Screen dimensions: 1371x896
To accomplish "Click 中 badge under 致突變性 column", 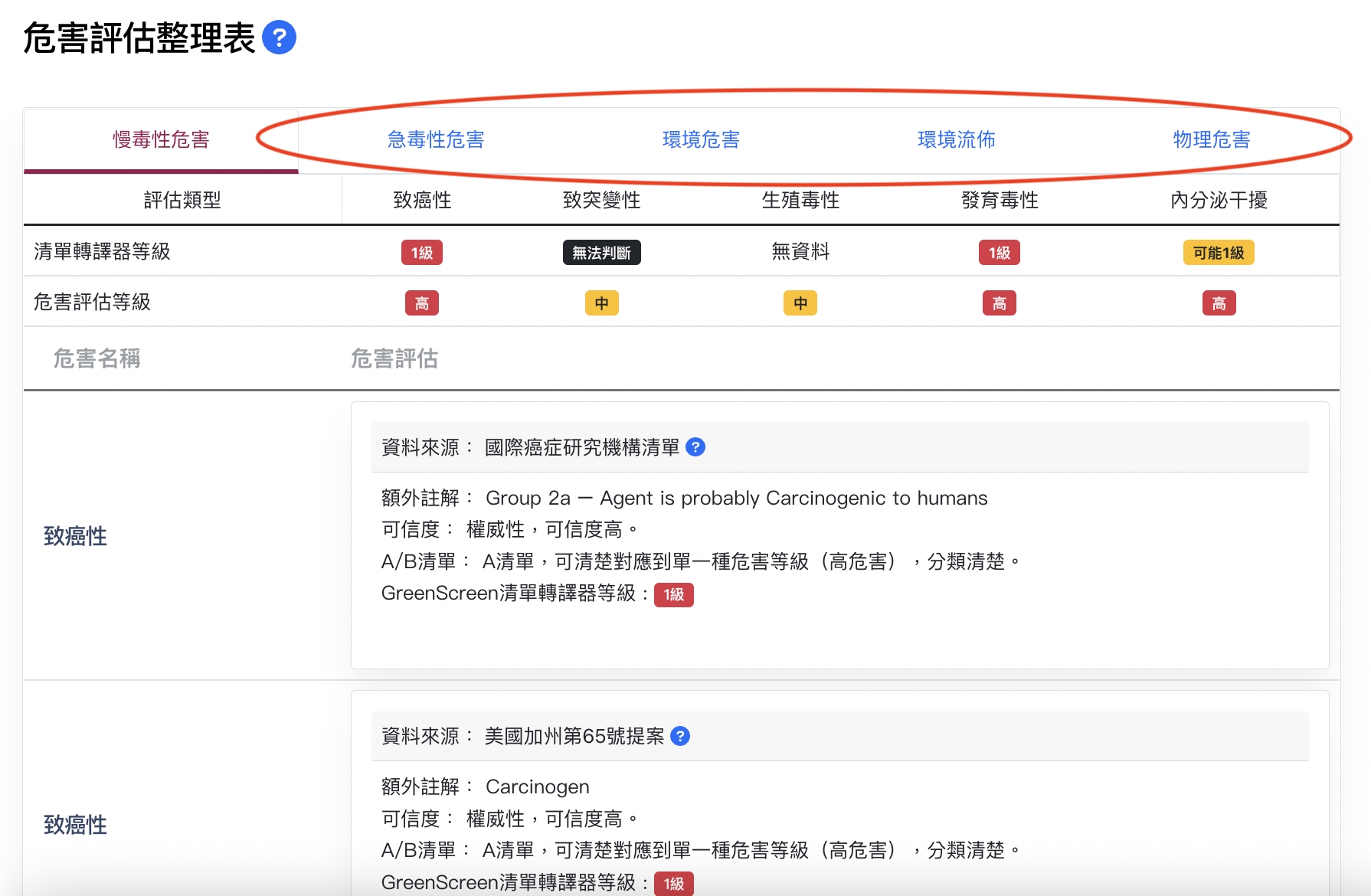I will [602, 303].
